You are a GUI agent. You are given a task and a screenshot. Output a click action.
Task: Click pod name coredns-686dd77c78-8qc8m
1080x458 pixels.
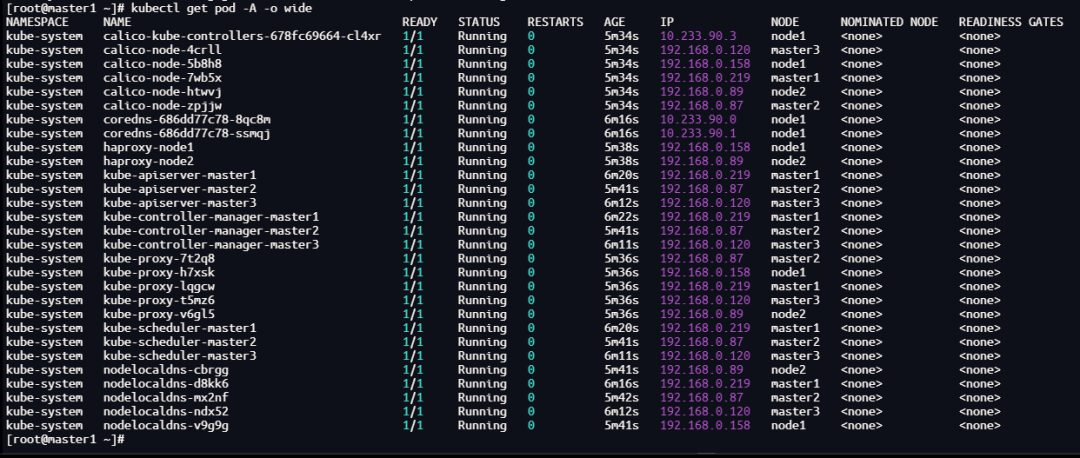point(187,119)
